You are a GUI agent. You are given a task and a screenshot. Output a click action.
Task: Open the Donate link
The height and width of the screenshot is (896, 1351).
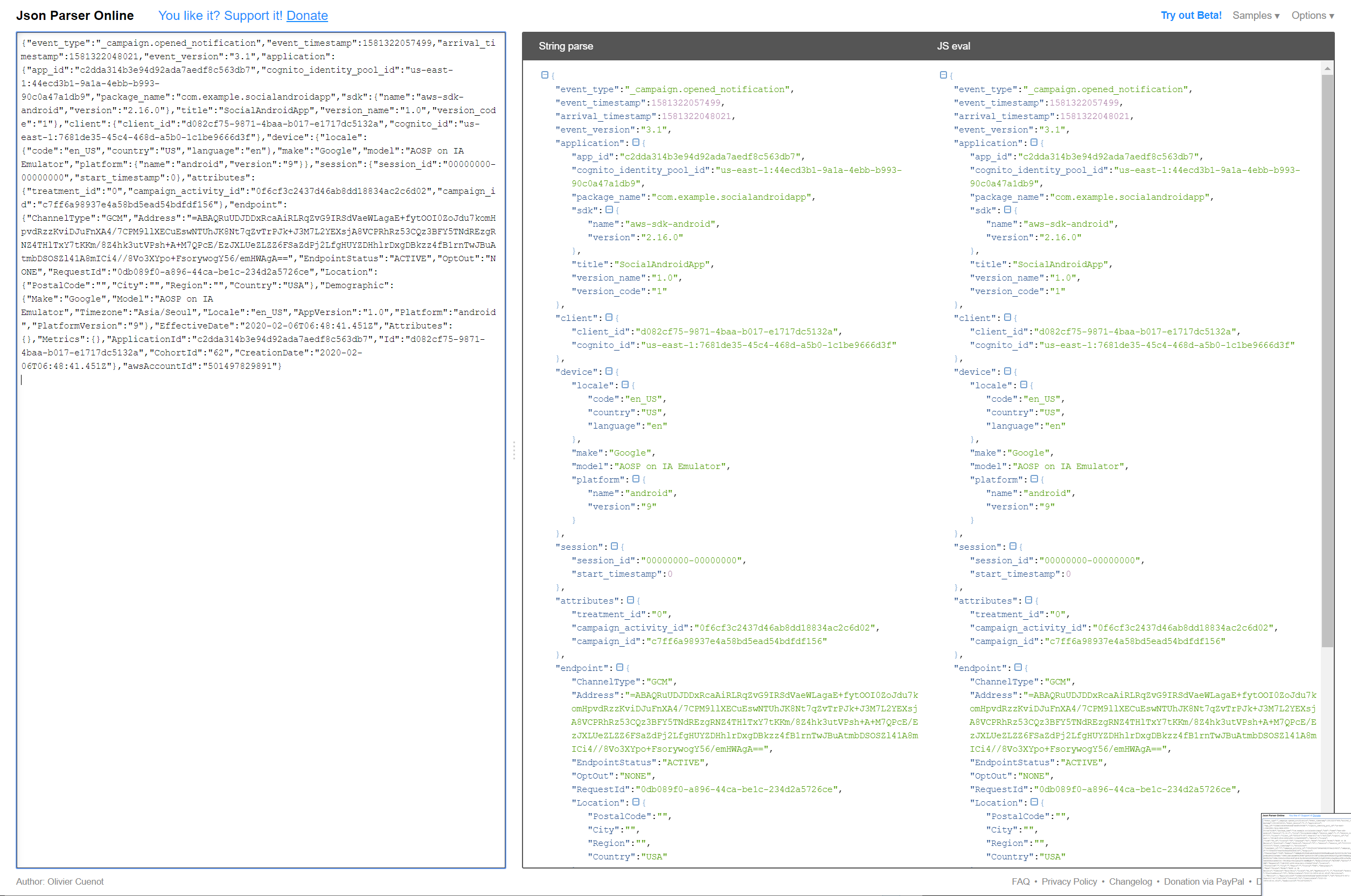[x=307, y=16]
